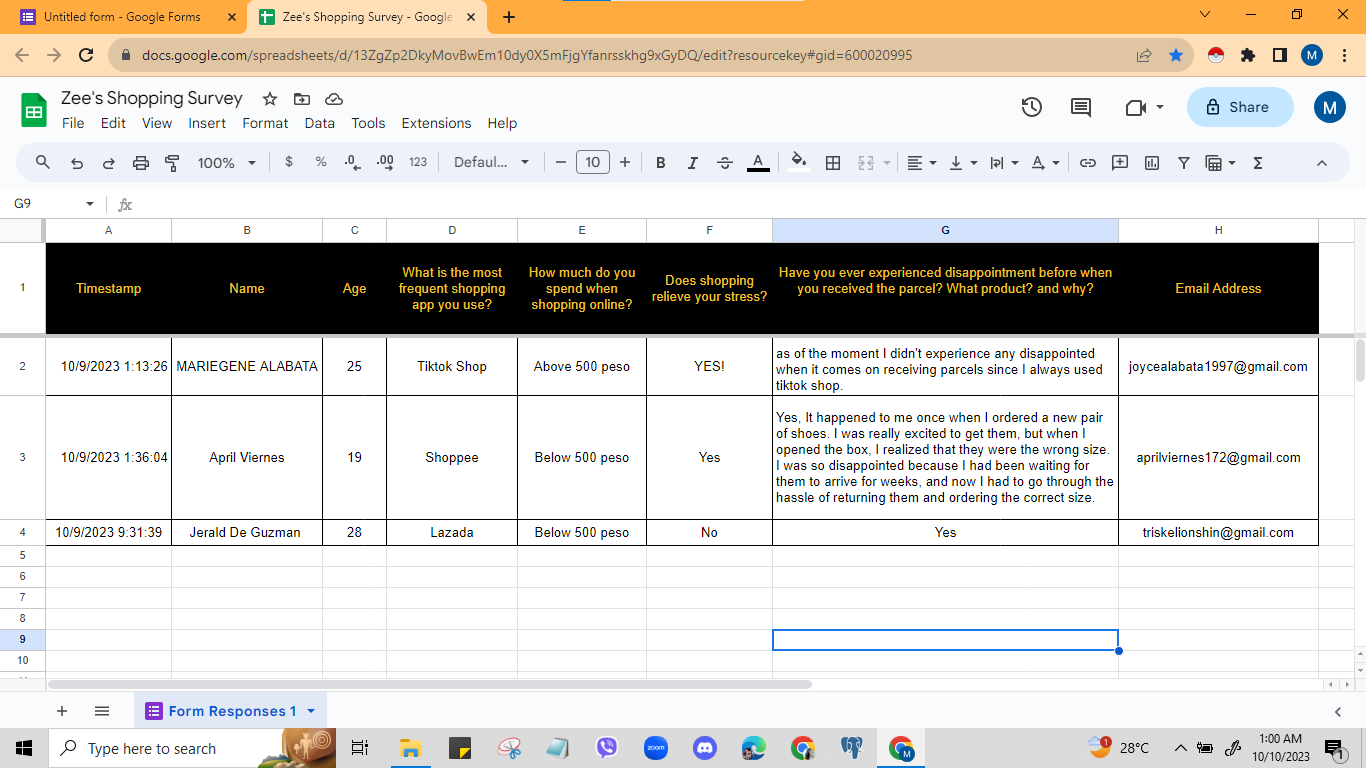
Task: Click the Paint format tool
Action: pyautogui.click(x=171, y=162)
